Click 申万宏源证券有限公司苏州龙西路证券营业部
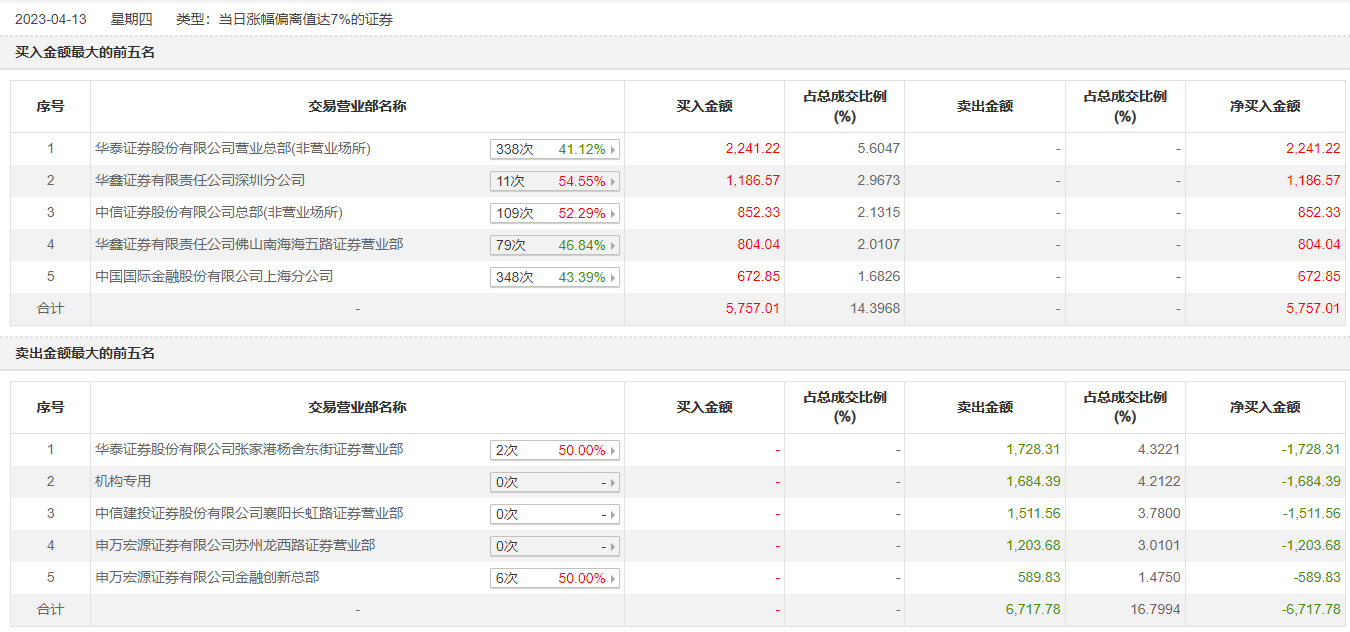1350x632 pixels. [x=235, y=546]
